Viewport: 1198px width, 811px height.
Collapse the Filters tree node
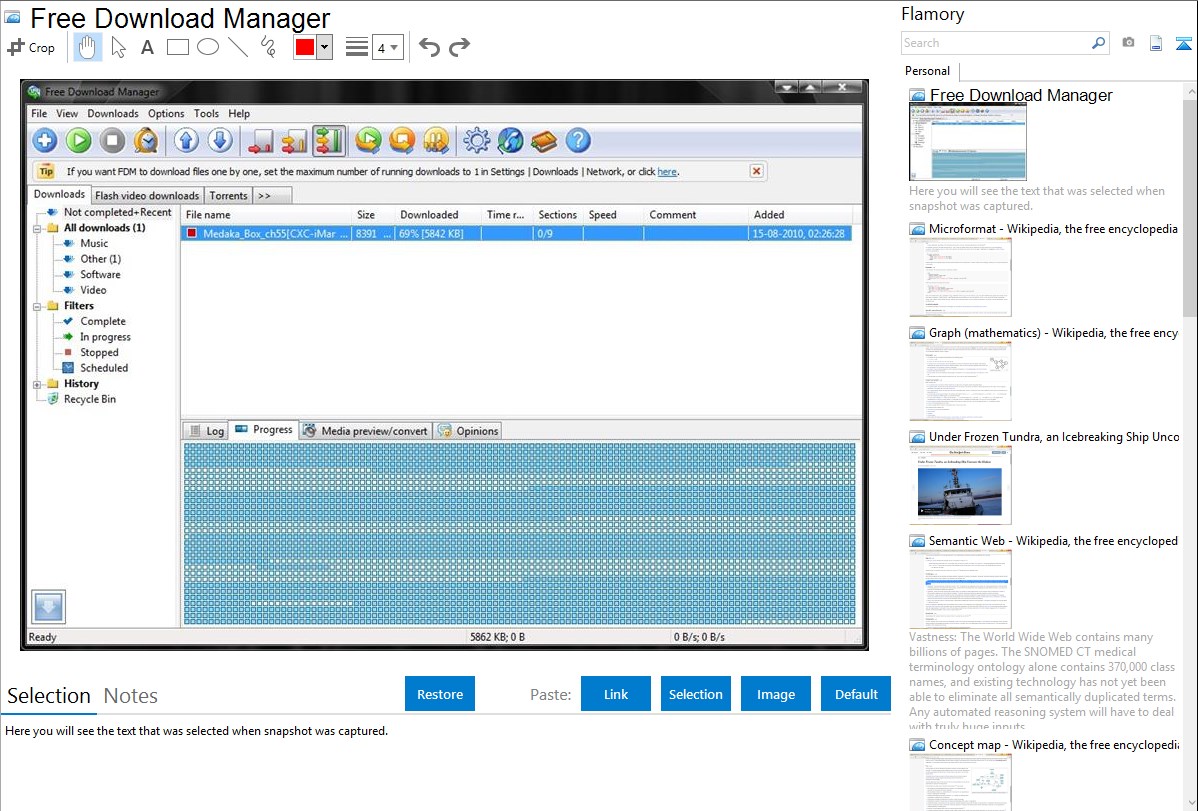pyautogui.click(x=37, y=307)
